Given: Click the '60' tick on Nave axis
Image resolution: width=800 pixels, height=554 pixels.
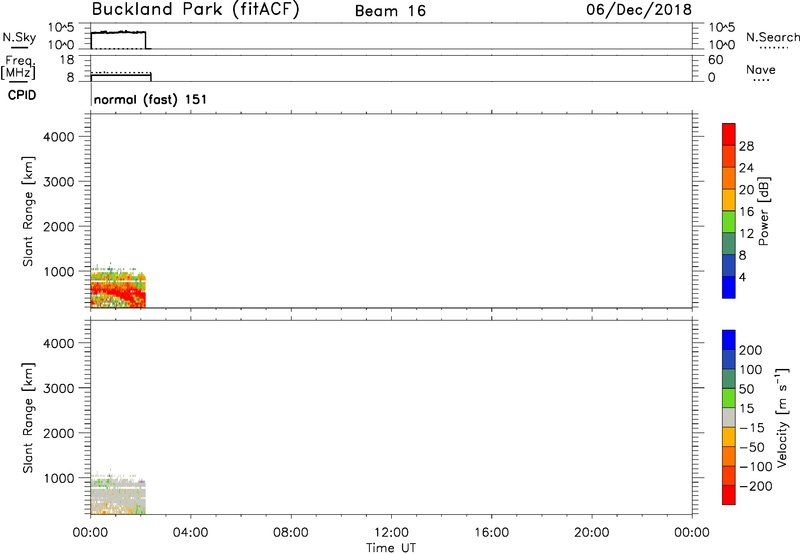Looking at the screenshot, I should pyautogui.click(x=715, y=60).
